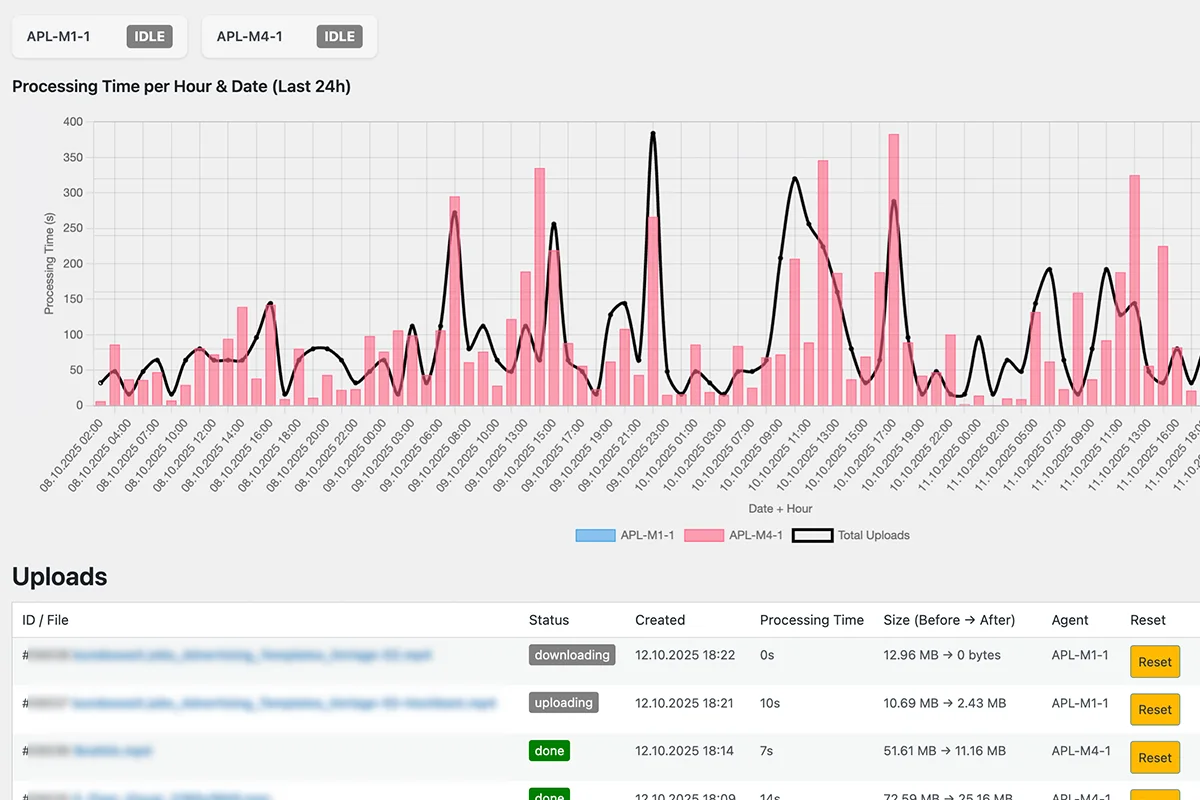The width and height of the screenshot is (1200, 800).
Task: Click the gray downloading status badge
Action: pyautogui.click(x=572, y=655)
